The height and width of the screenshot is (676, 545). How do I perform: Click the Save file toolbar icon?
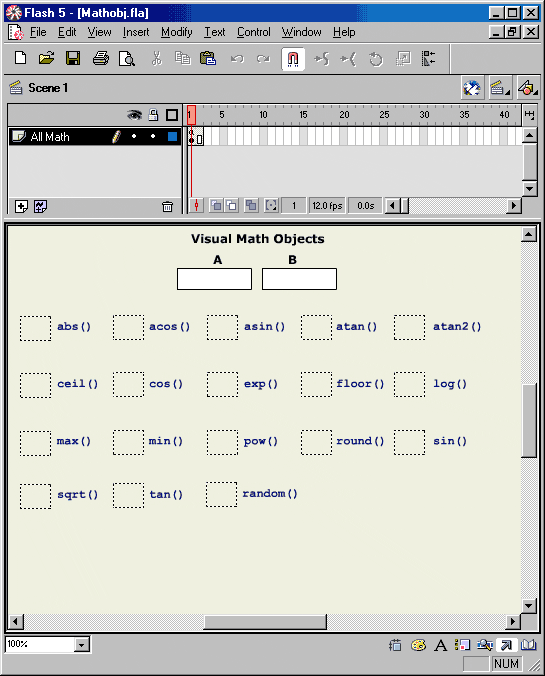[x=73, y=58]
